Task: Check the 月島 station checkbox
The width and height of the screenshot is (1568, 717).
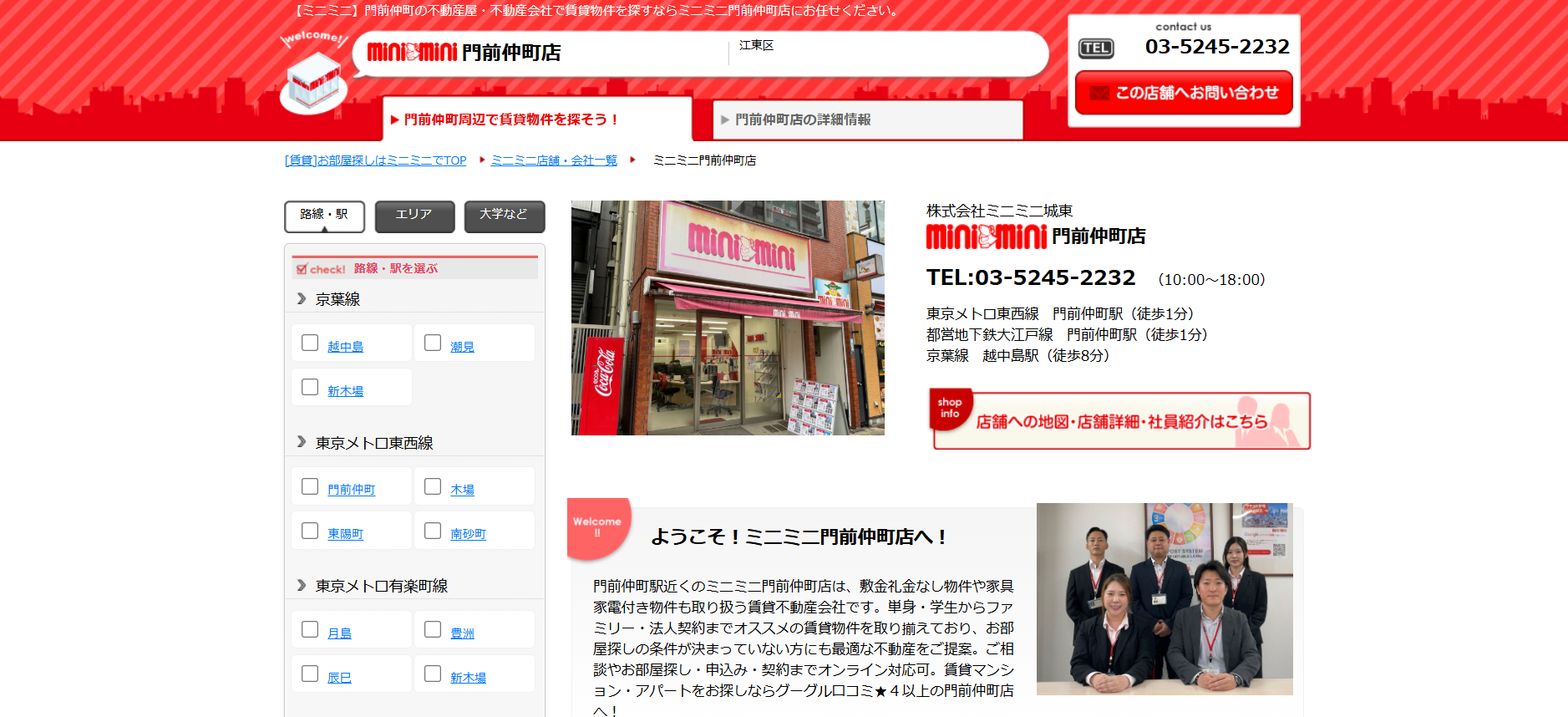Action: click(310, 629)
